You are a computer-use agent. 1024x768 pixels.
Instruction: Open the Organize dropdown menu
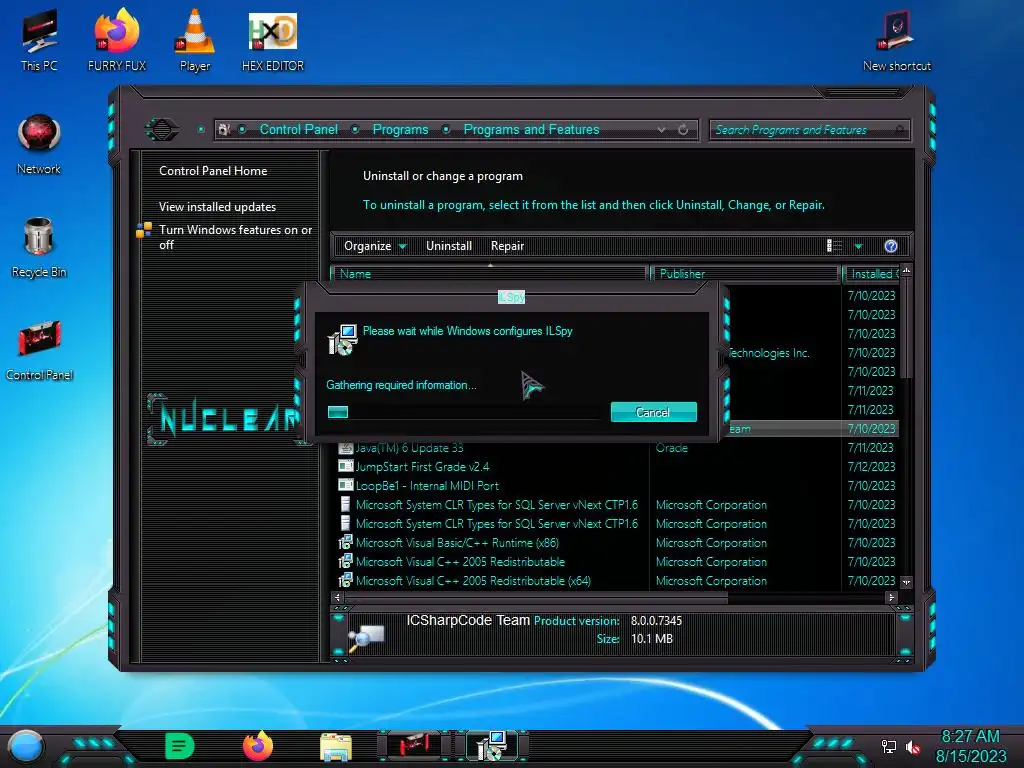pyautogui.click(x=375, y=246)
